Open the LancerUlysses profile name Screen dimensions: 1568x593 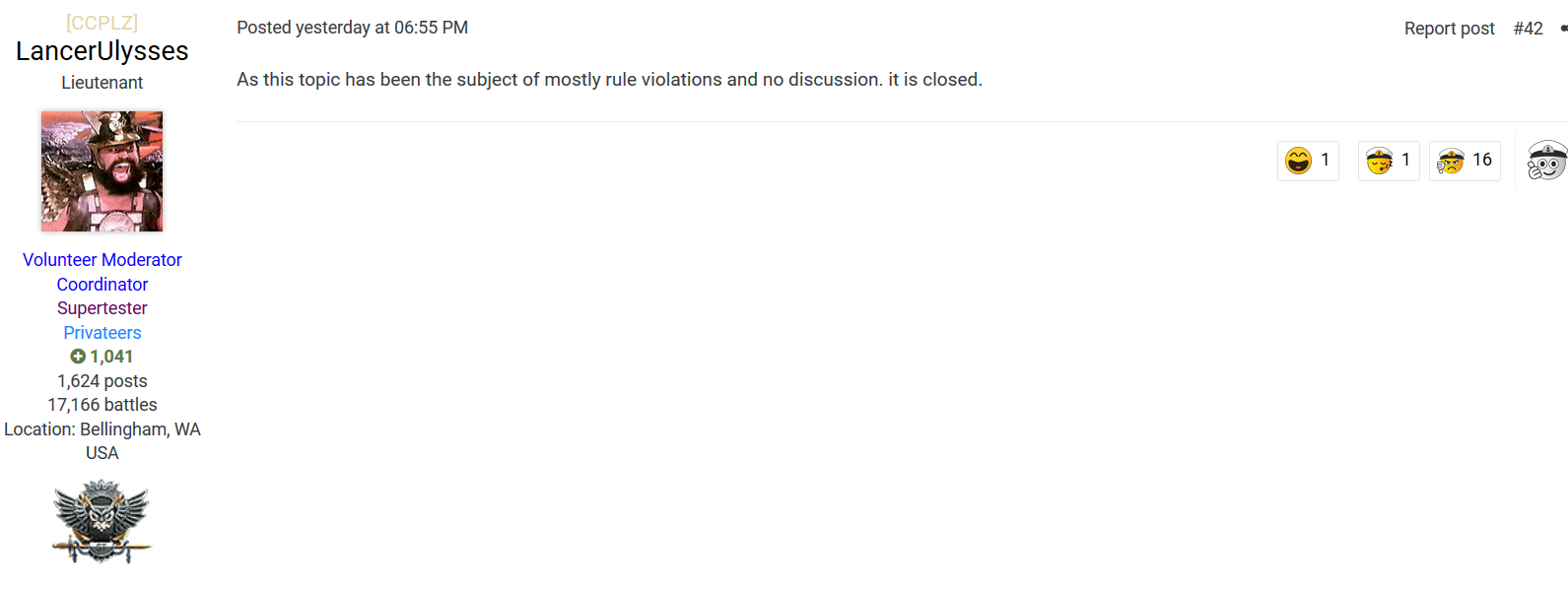tap(102, 51)
